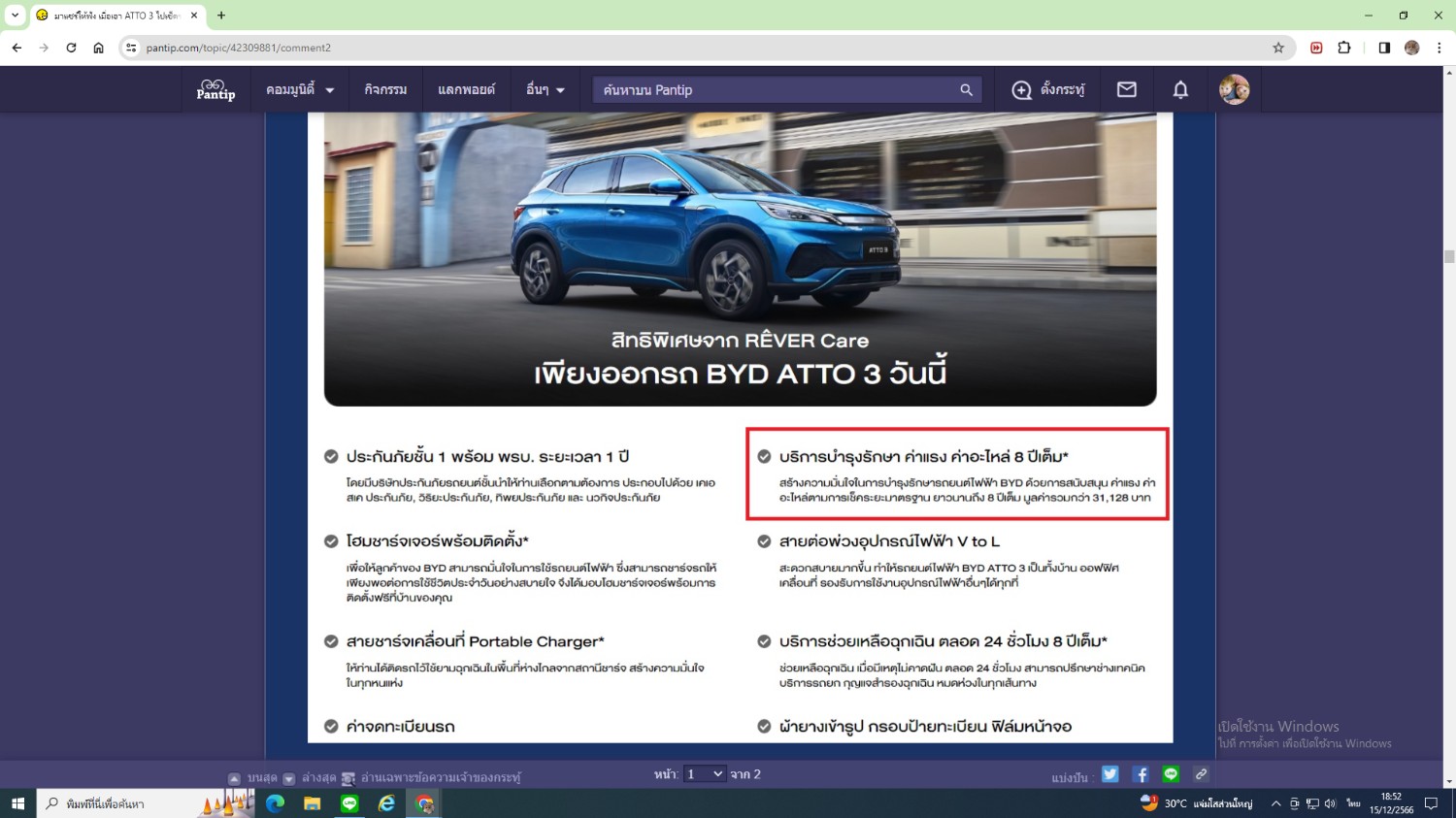This screenshot has width=1456, height=818.
Task: Click the volume speaker tray icon
Action: [1330, 803]
